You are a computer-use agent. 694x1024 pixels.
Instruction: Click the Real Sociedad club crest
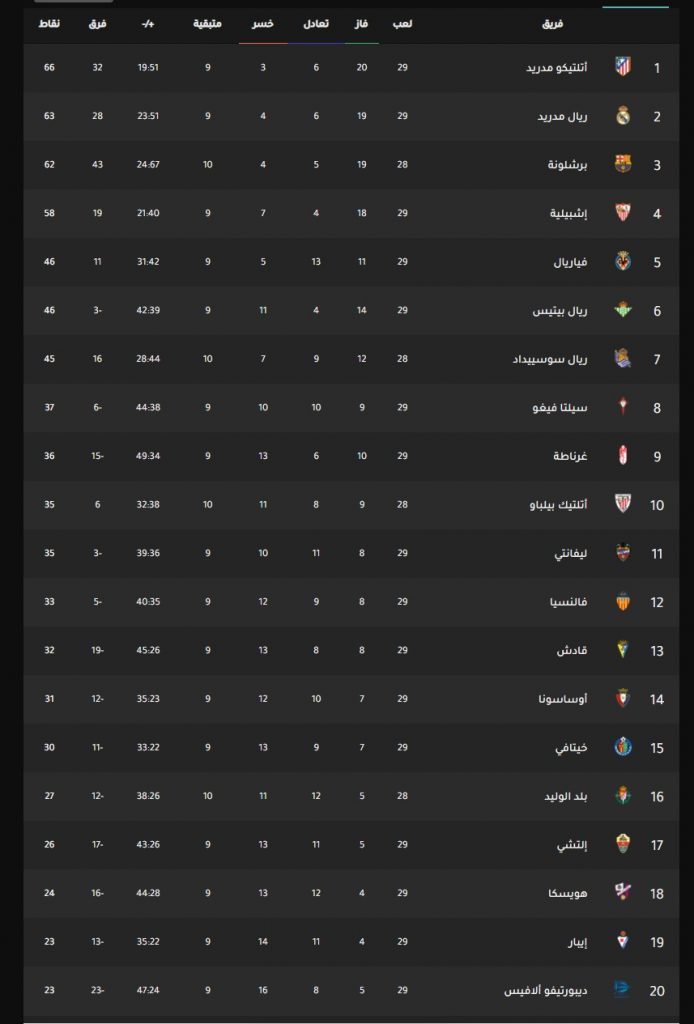click(623, 359)
